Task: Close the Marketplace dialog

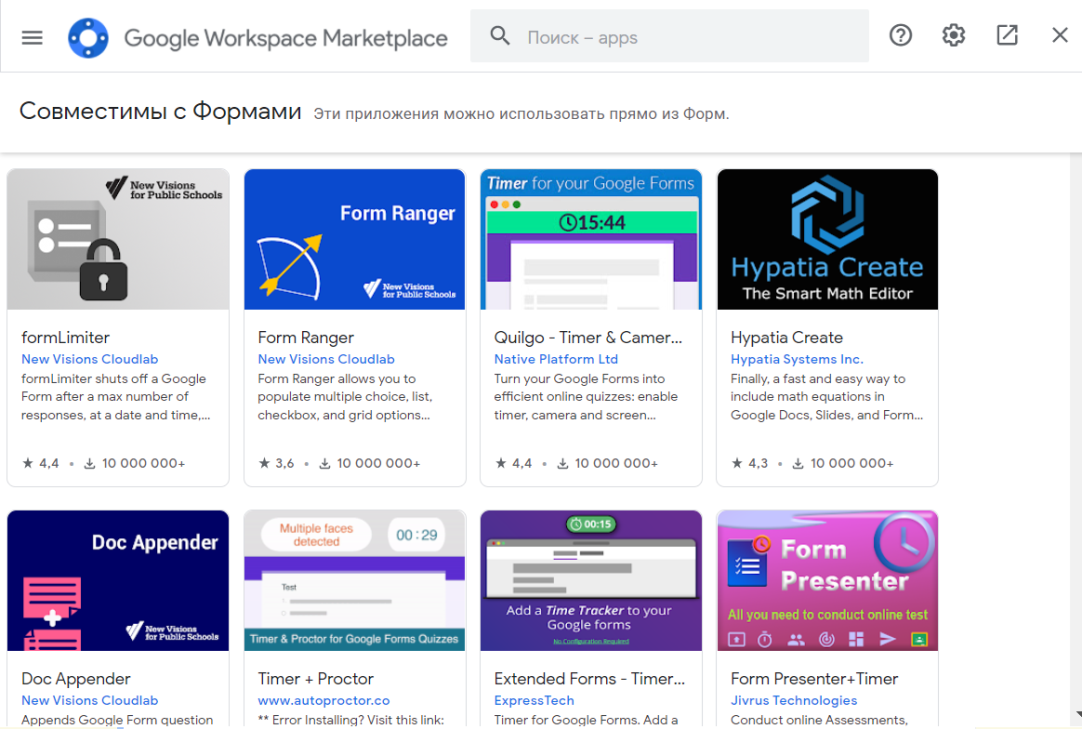Action: [1060, 35]
